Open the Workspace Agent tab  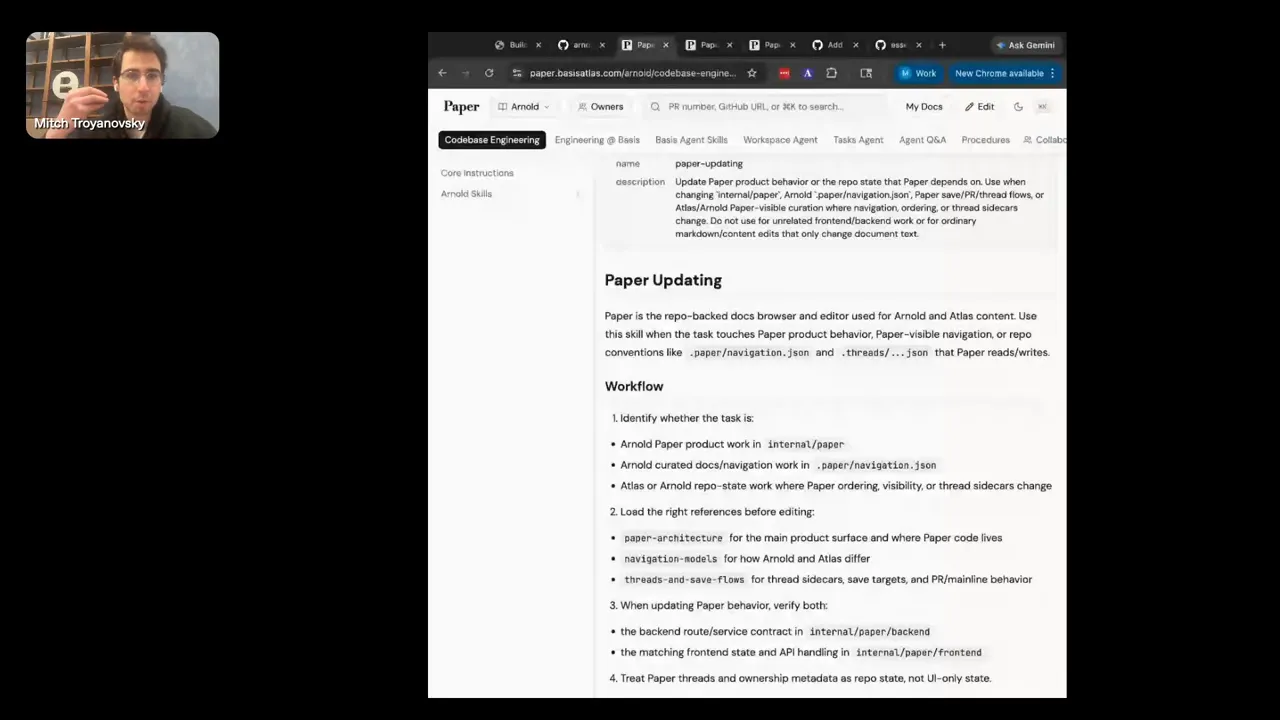tap(780, 140)
